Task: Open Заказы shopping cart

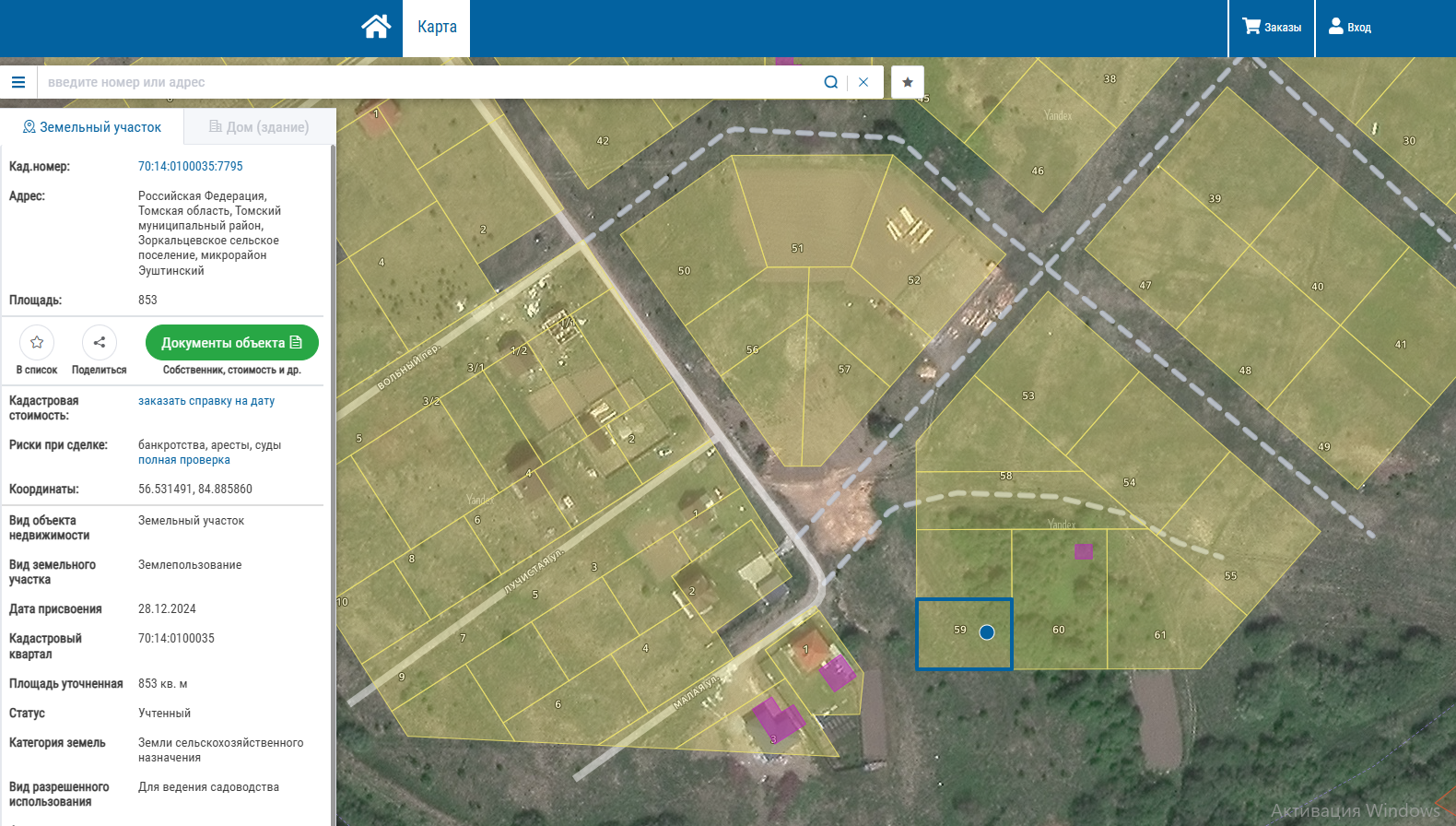Action: tap(1272, 28)
